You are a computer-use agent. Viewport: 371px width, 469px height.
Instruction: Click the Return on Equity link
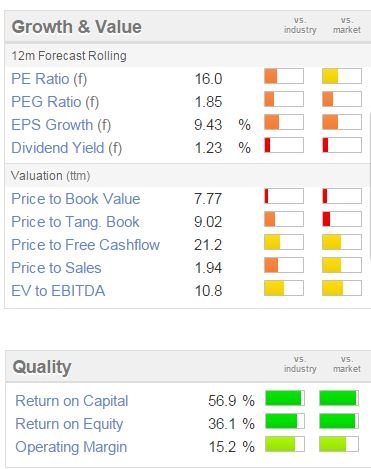[69, 424]
